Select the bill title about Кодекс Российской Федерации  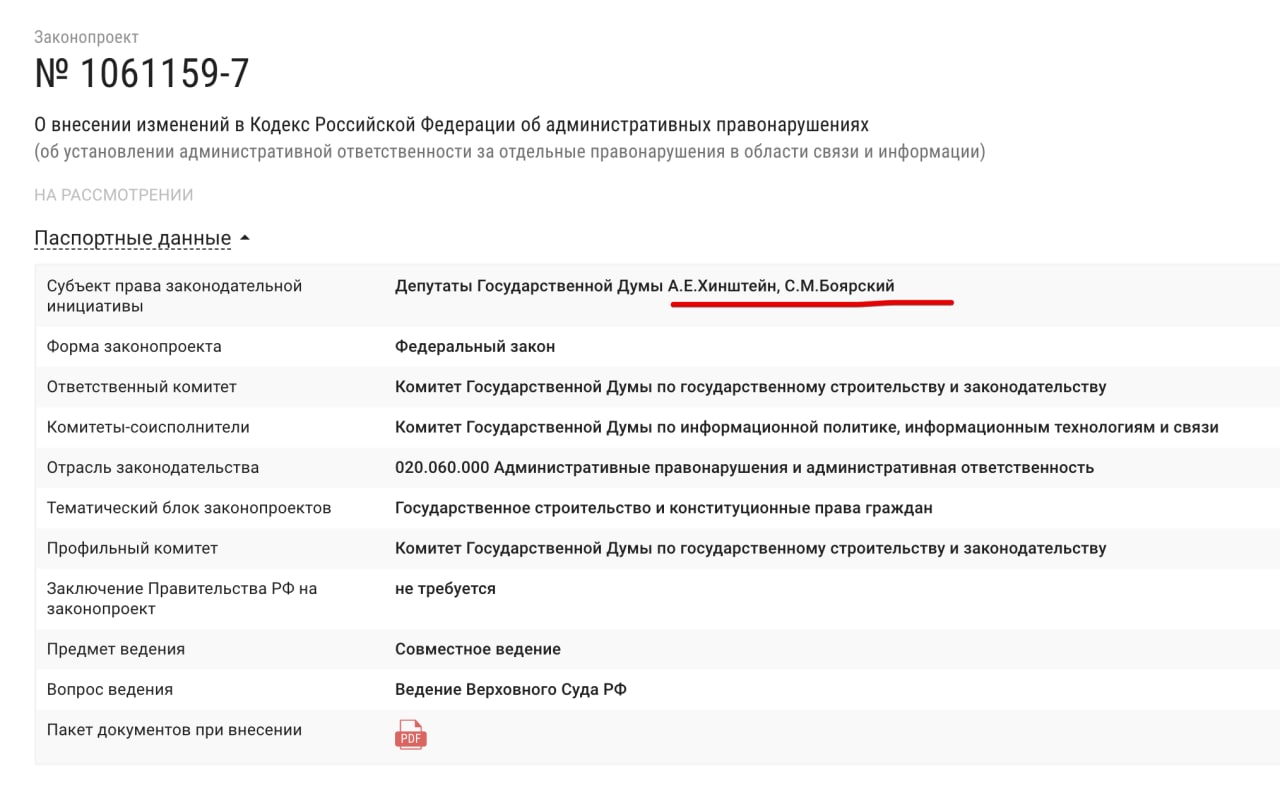(452, 125)
